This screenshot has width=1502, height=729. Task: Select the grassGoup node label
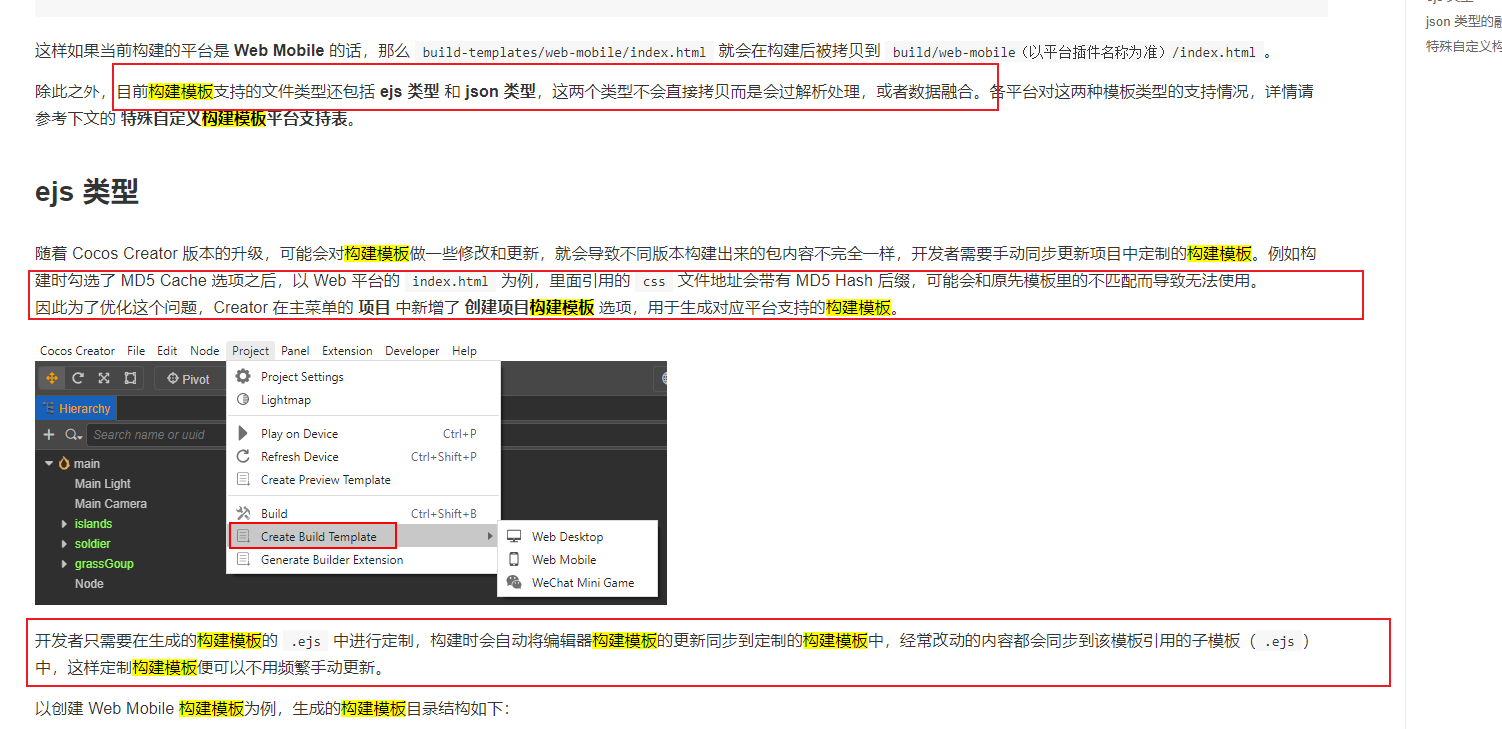[104, 564]
